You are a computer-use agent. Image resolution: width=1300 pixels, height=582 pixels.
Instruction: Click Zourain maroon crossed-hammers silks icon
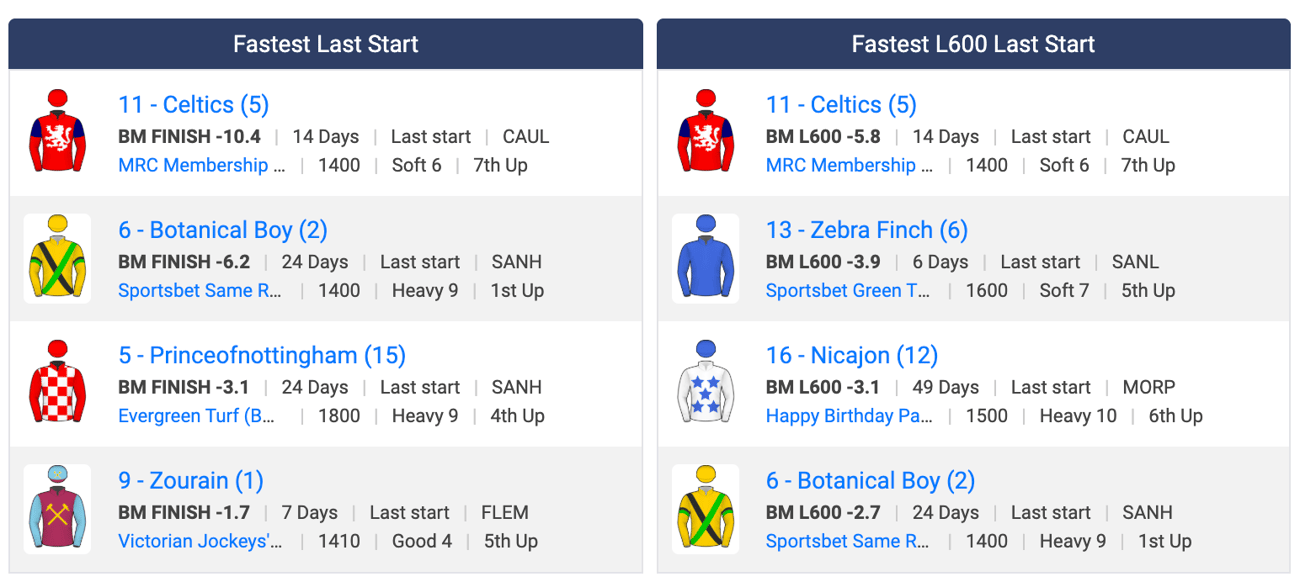coord(57,508)
